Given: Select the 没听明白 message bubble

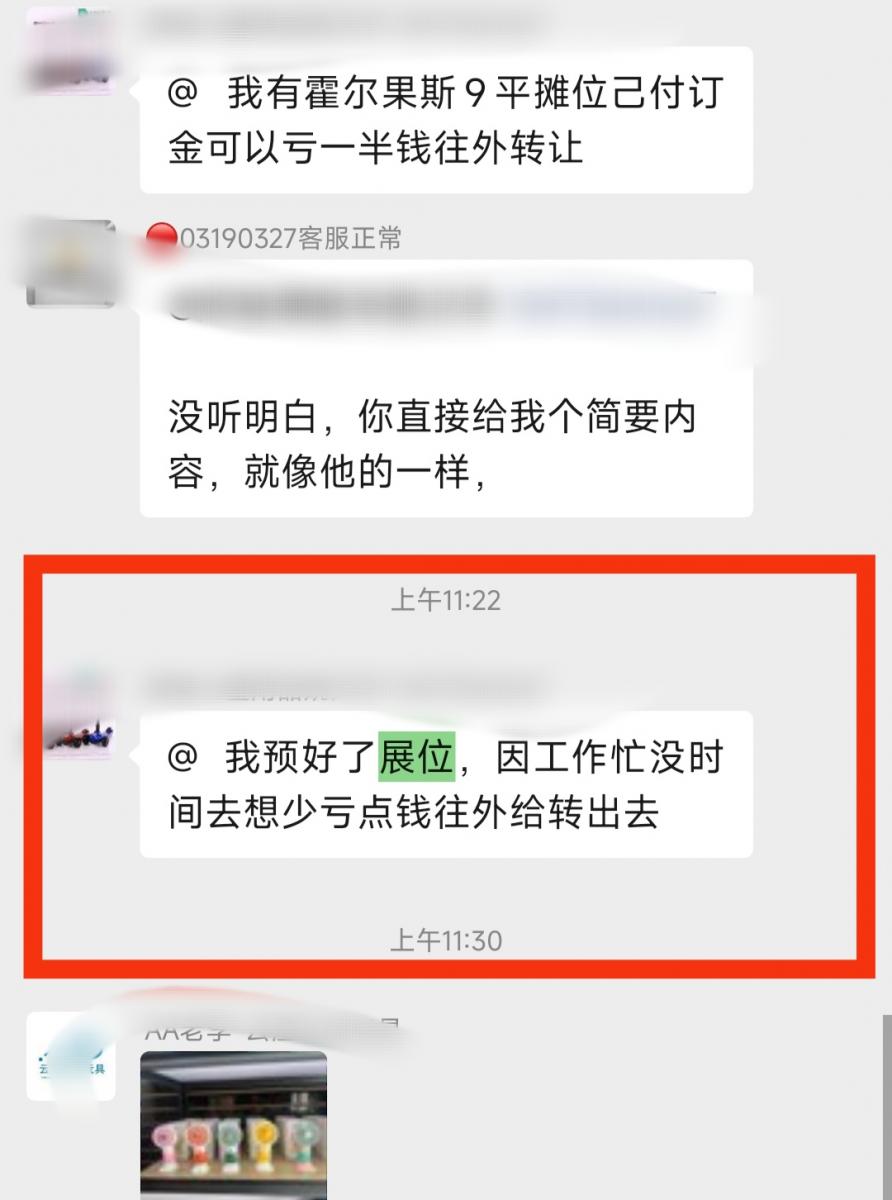Looking at the screenshot, I should pos(446,389).
